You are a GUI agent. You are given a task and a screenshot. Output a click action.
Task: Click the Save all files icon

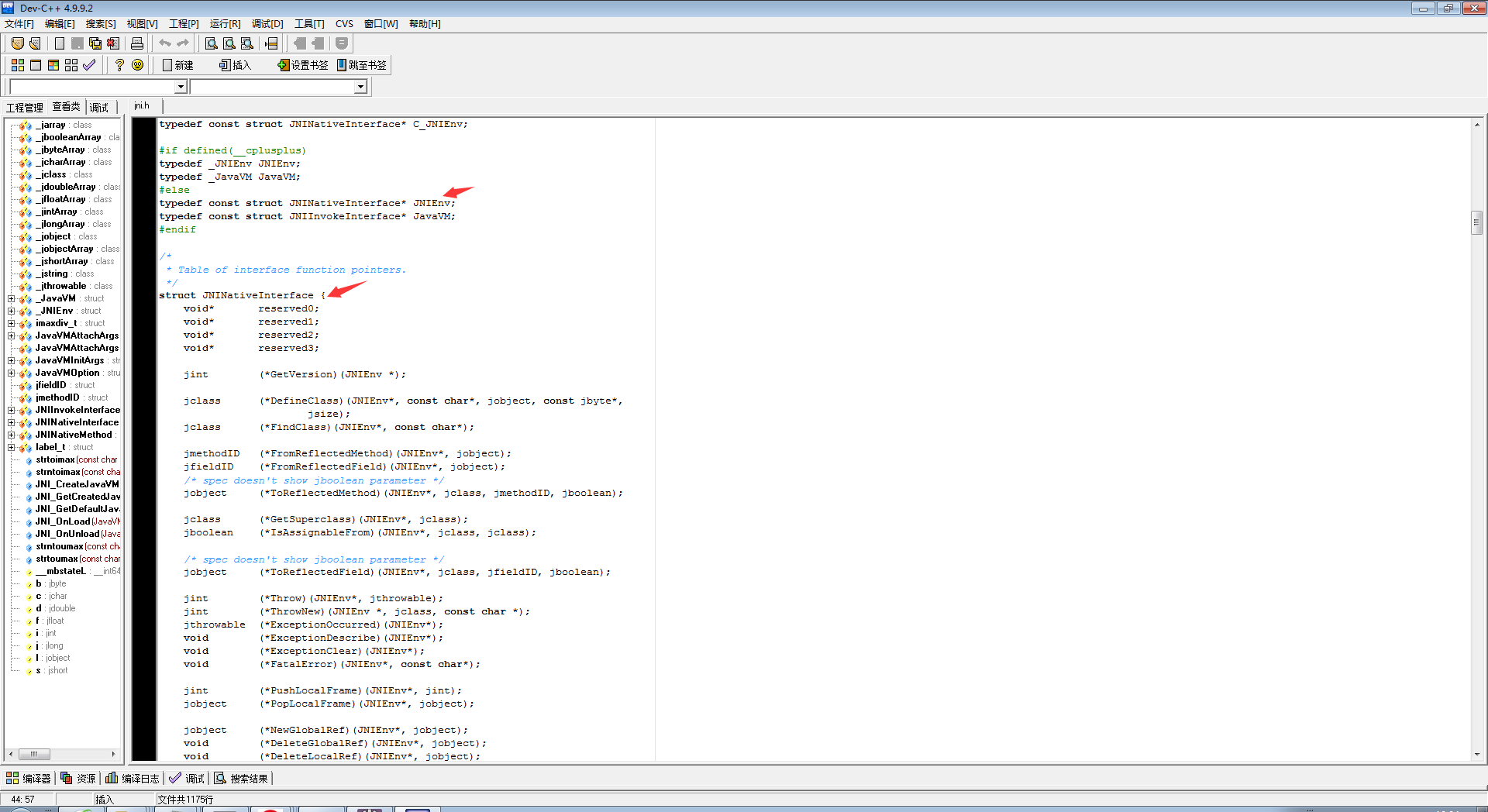pos(95,43)
